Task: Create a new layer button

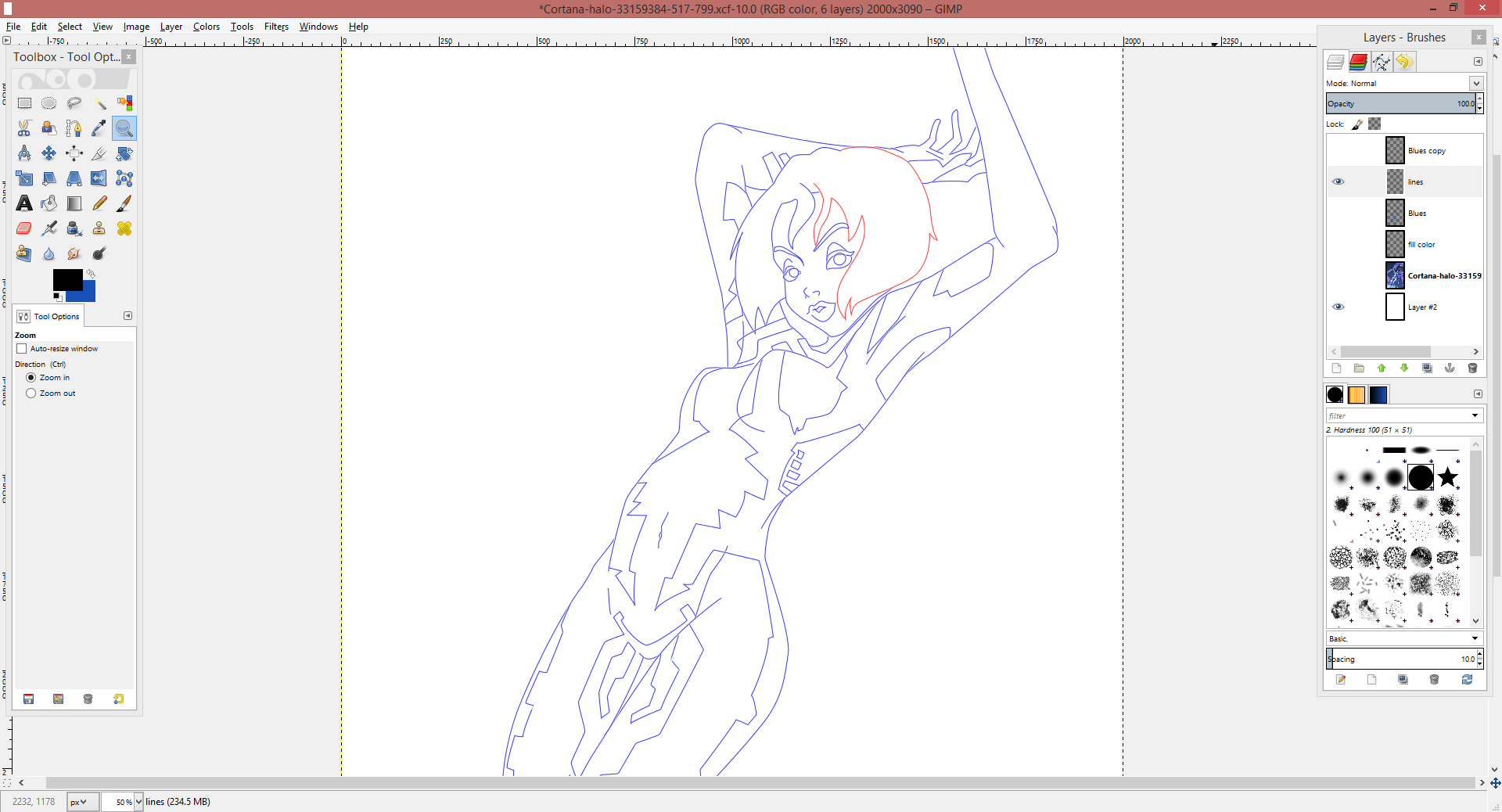Action: (x=1336, y=368)
